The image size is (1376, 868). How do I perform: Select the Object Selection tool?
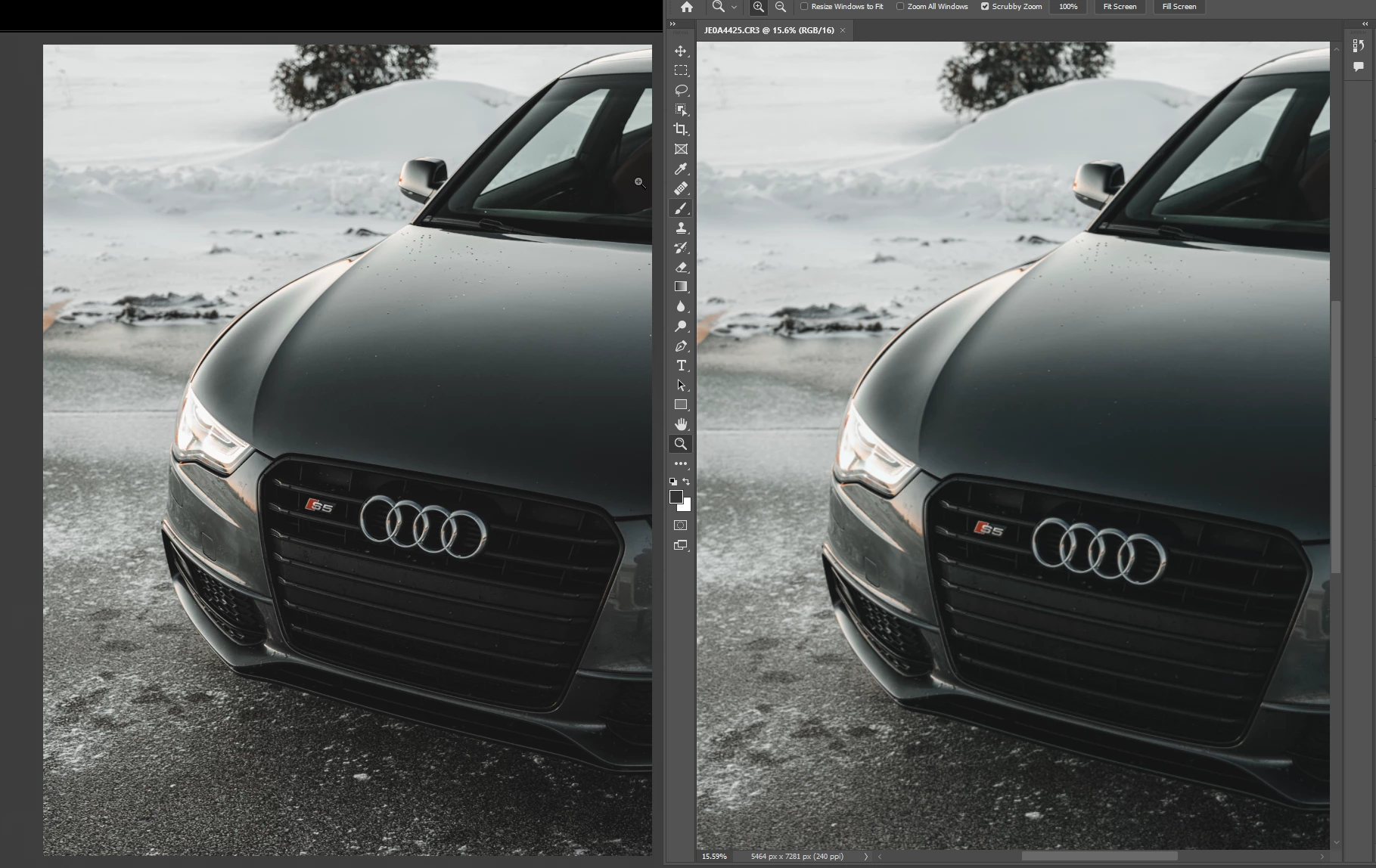click(681, 110)
